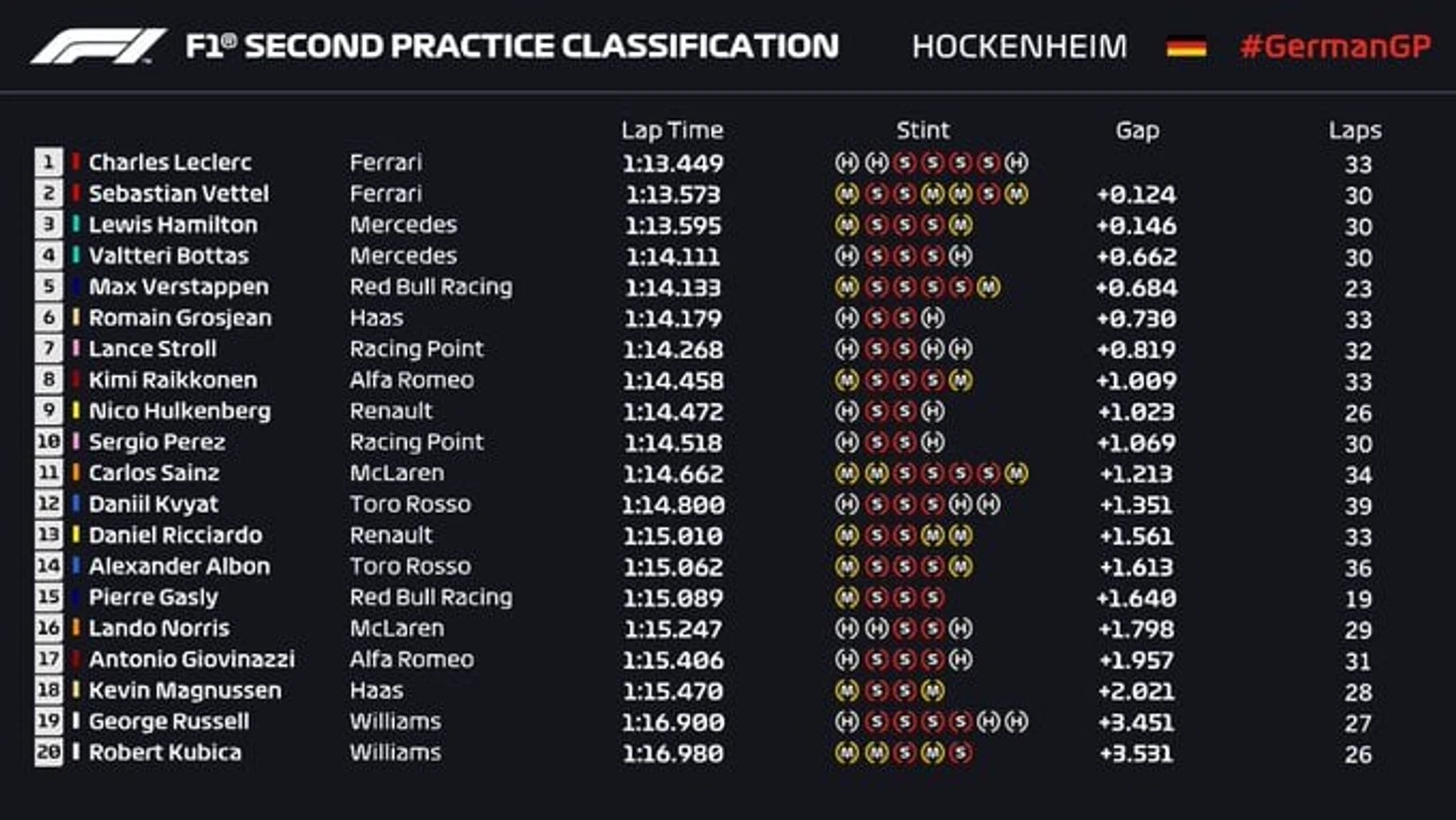Select position badge 1 beside Charles Leclerc
This screenshot has height=820, width=1456.
(48, 163)
